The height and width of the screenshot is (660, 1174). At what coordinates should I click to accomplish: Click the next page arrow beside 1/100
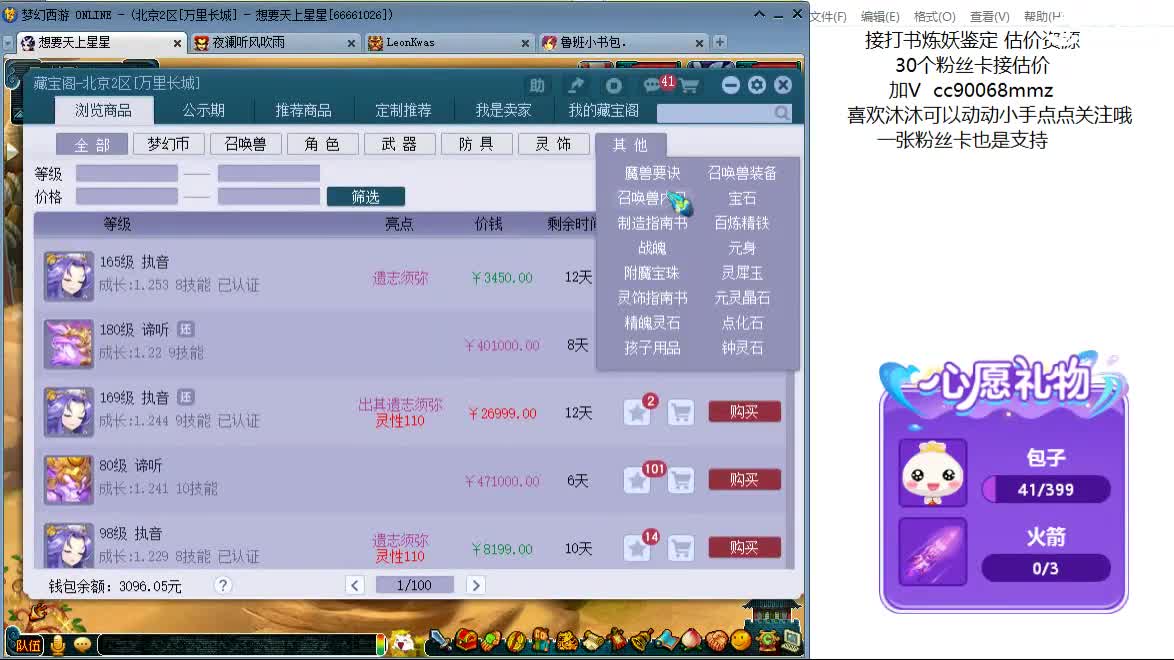coord(475,584)
